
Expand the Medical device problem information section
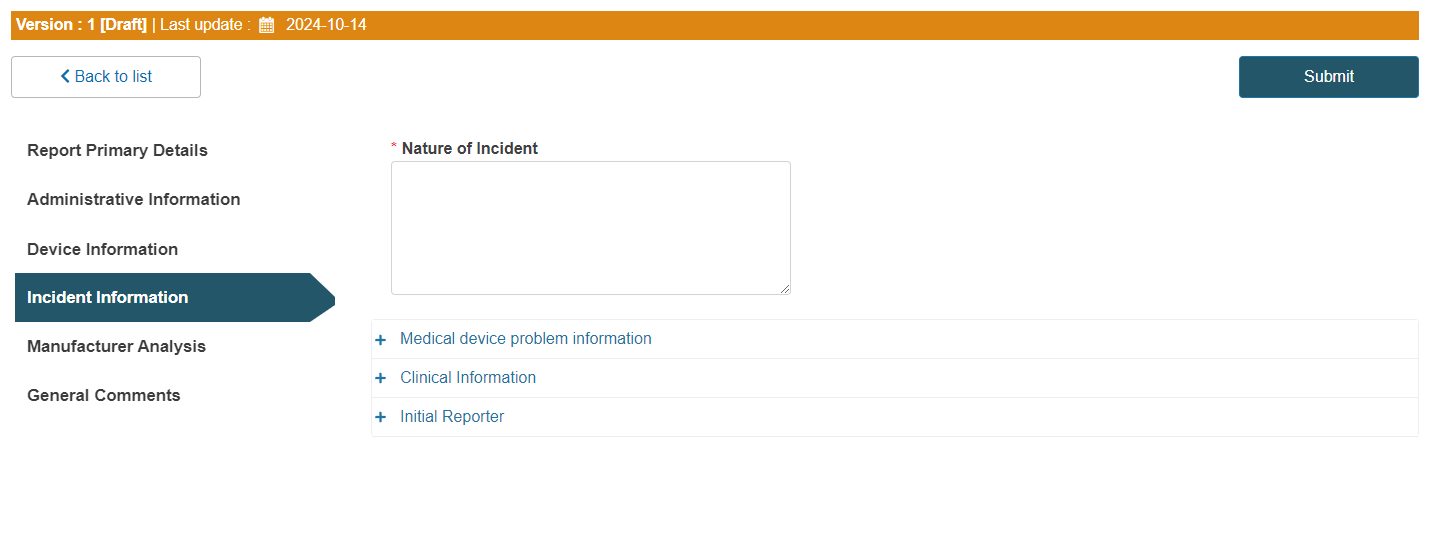point(525,339)
